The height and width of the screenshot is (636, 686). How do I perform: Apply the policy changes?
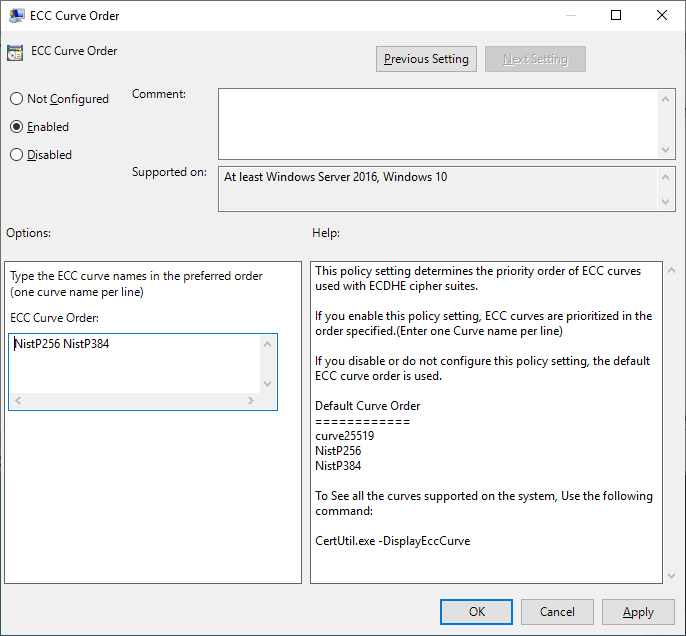[x=638, y=612]
